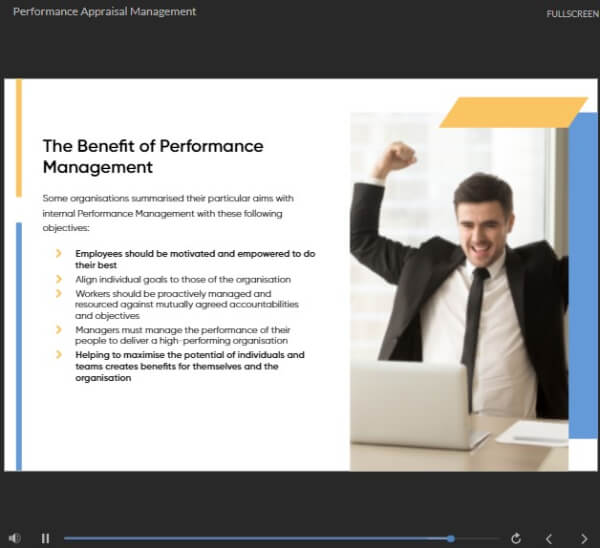This screenshot has height=548, width=600.
Task: Select the 'Align individual goals' bullet text
Action: click(x=183, y=279)
